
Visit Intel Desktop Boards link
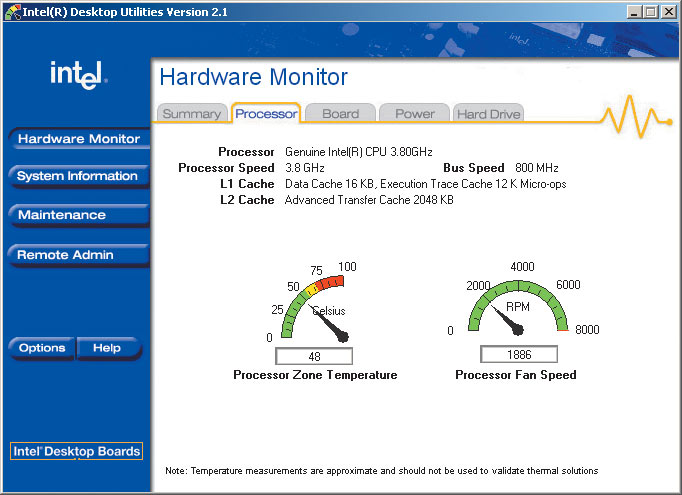click(77, 451)
